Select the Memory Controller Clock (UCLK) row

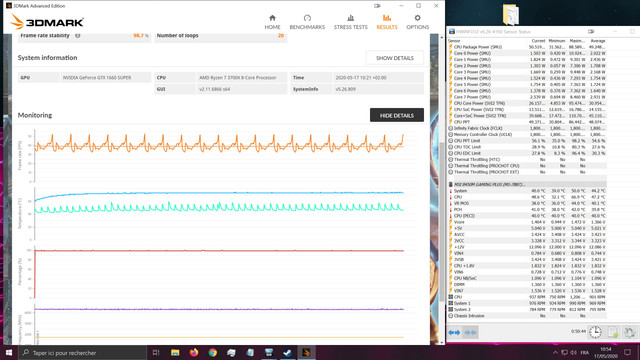[x=527, y=134]
